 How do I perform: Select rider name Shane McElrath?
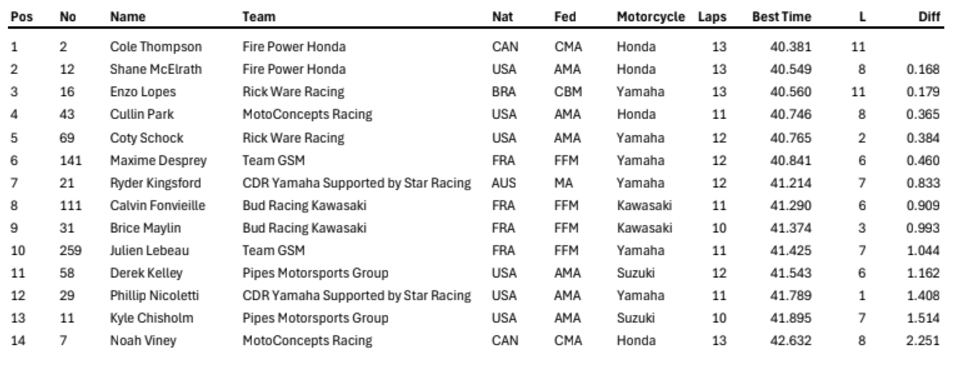click(x=156, y=69)
